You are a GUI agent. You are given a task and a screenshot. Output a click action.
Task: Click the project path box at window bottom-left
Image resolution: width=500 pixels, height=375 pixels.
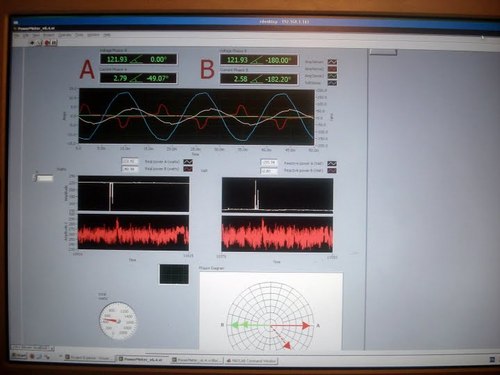(31, 348)
